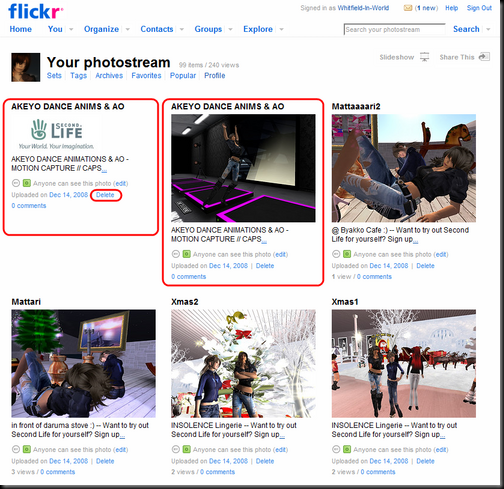Click the Mattari photo title
Image resolution: width=504 pixels, height=489 pixels.
tap(26, 302)
